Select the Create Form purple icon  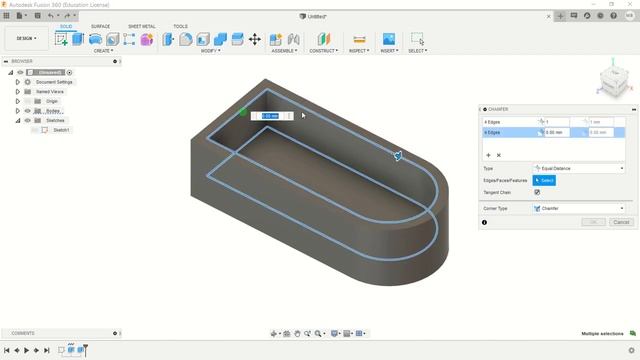click(x=147, y=39)
